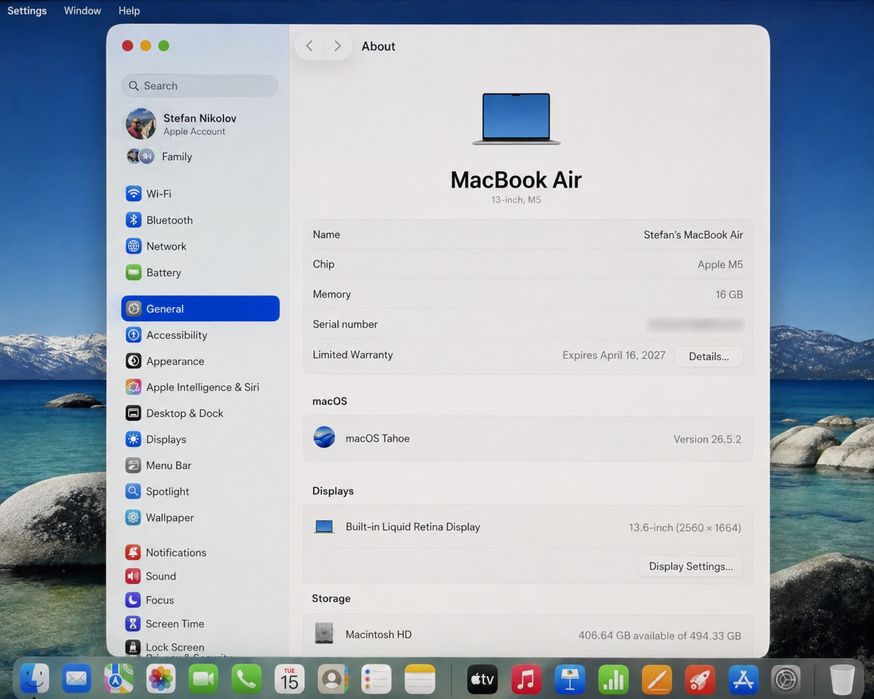Select Accessibility in the sidebar
874x699 pixels.
[x=200, y=334]
